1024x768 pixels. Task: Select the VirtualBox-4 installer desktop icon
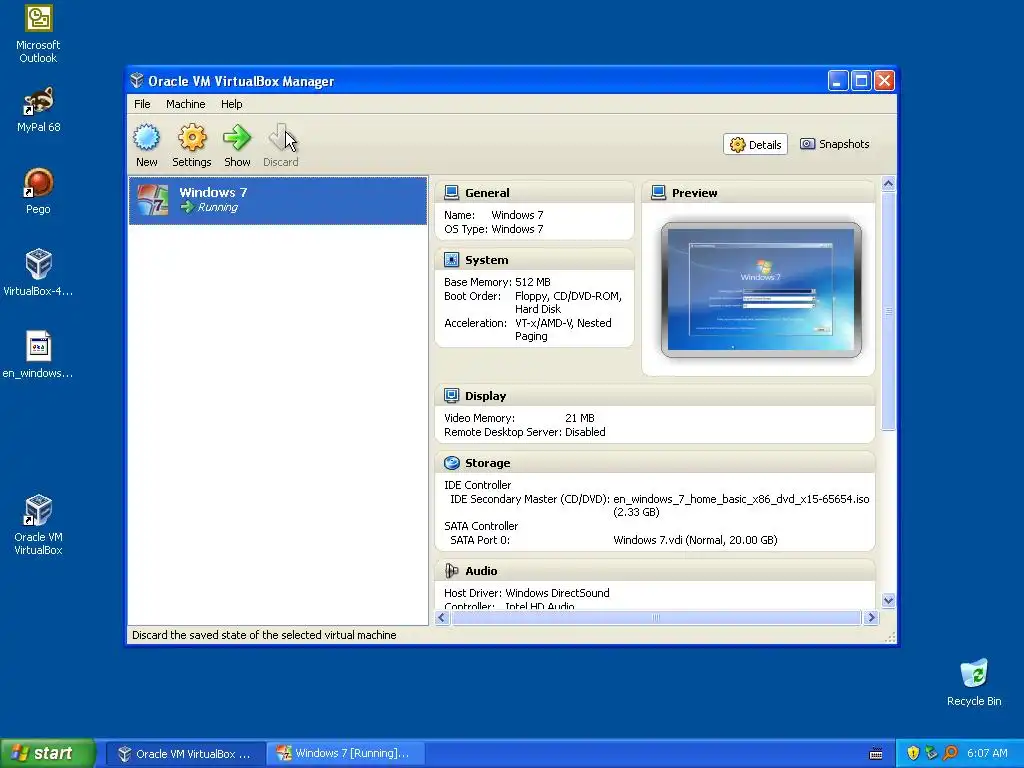point(39,264)
